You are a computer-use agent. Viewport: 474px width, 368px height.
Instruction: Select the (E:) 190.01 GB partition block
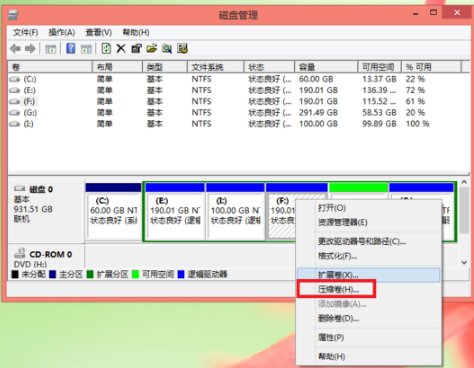175,211
